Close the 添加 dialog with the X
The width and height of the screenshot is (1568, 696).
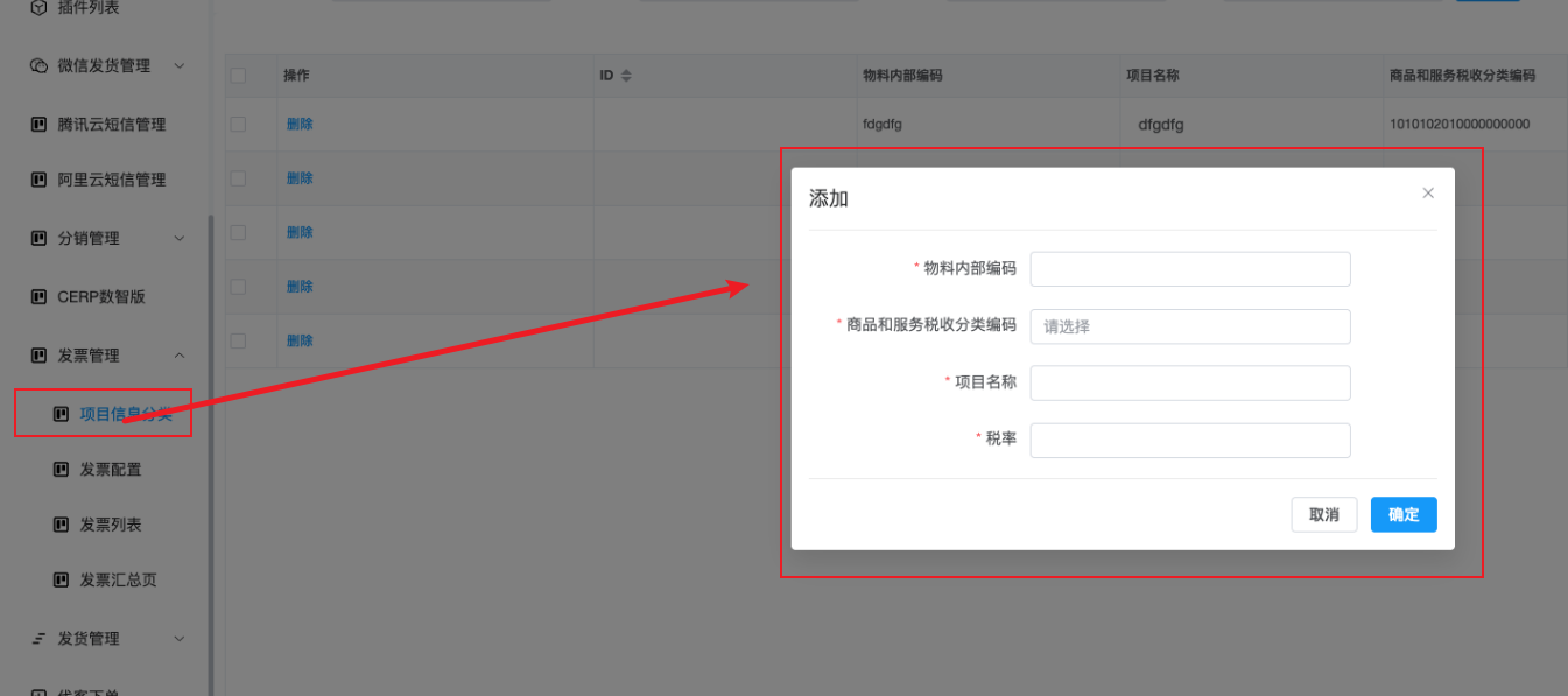coord(1428,193)
